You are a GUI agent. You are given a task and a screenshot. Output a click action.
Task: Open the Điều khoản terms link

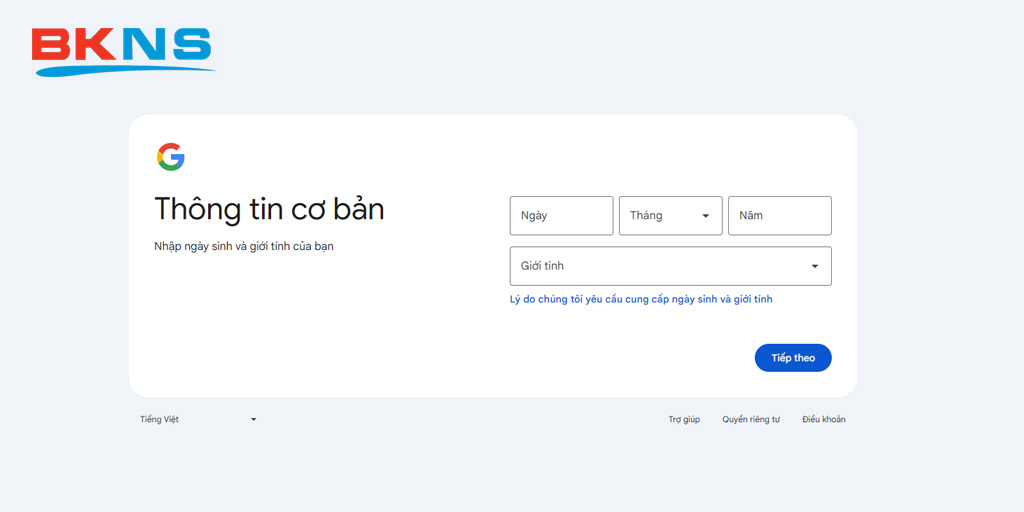(x=824, y=420)
